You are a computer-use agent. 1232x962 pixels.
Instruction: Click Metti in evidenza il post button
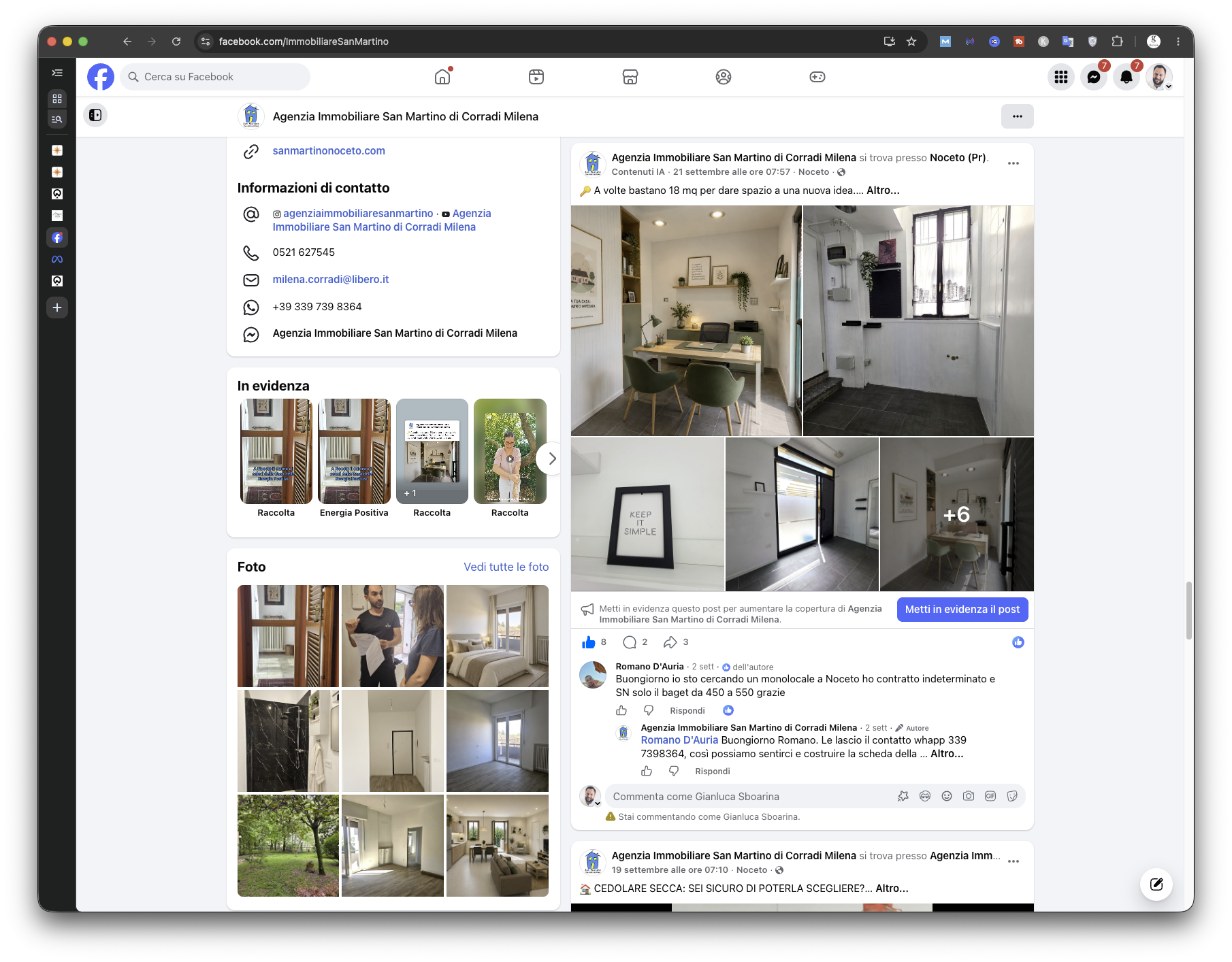click(962, 610)
